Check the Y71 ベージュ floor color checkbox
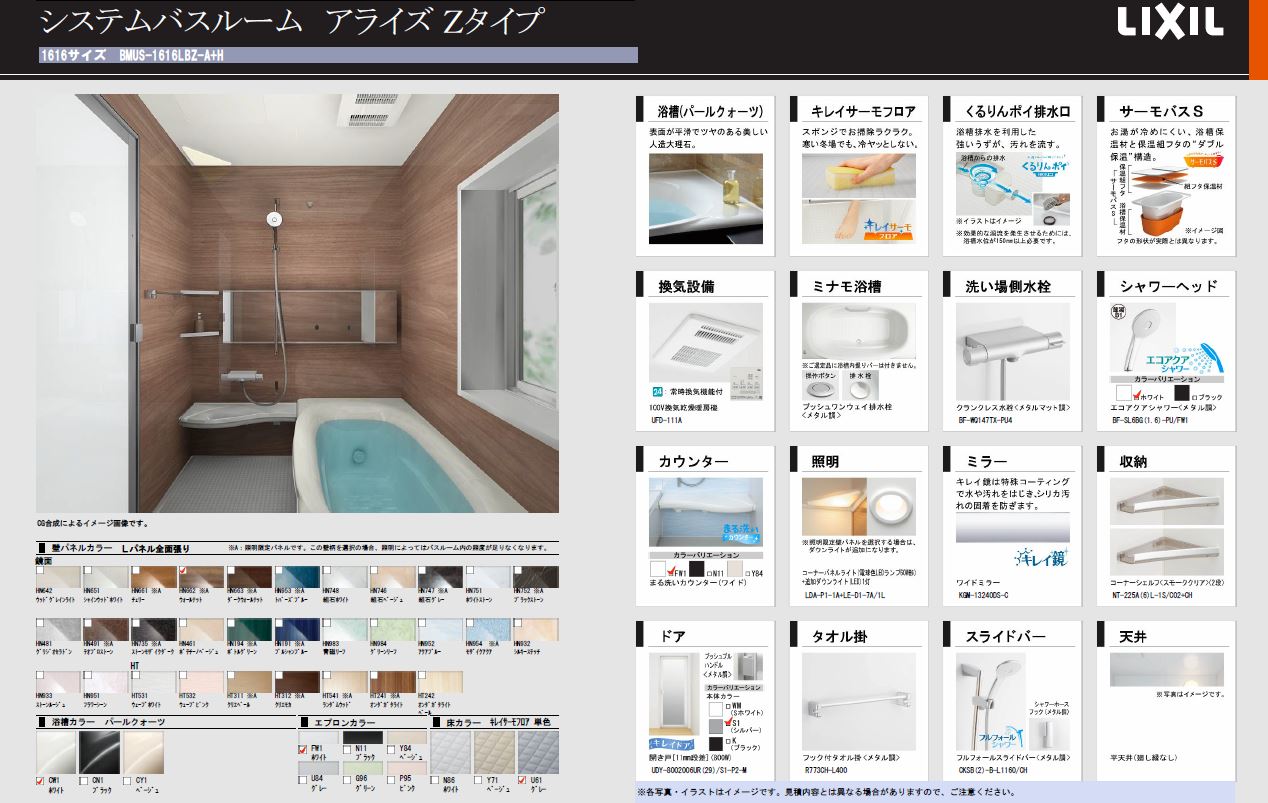 479,779
